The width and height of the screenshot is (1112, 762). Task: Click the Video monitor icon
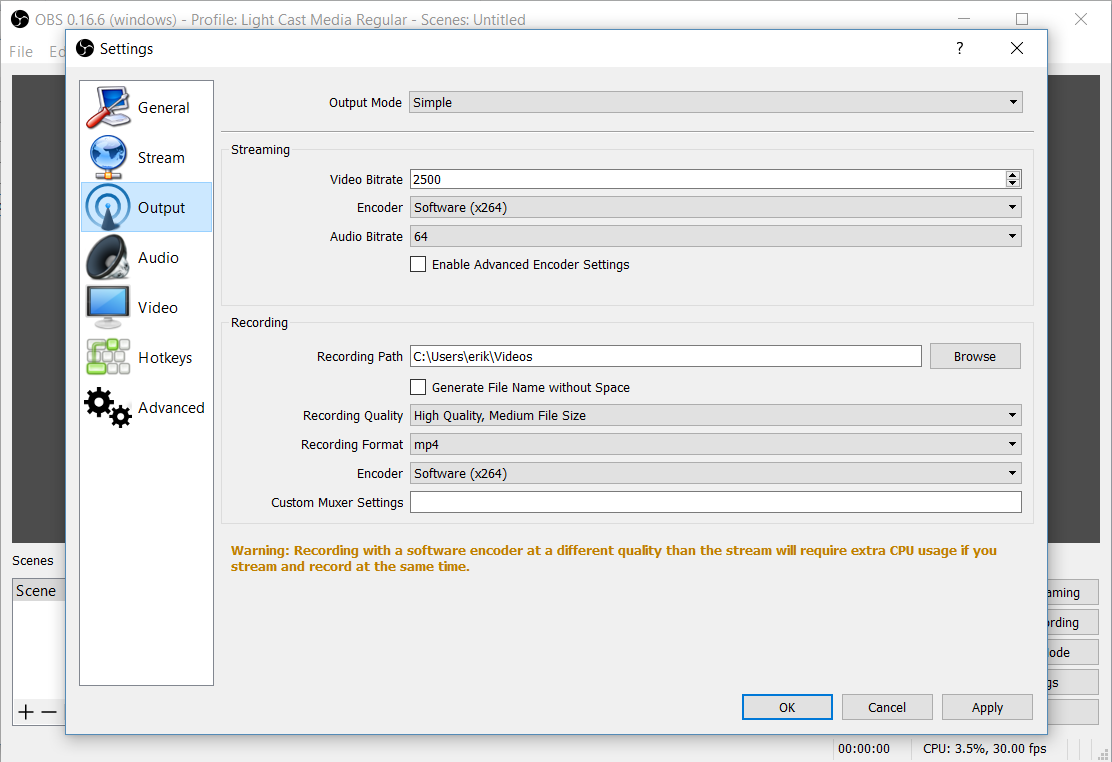[x=108, y=307]
